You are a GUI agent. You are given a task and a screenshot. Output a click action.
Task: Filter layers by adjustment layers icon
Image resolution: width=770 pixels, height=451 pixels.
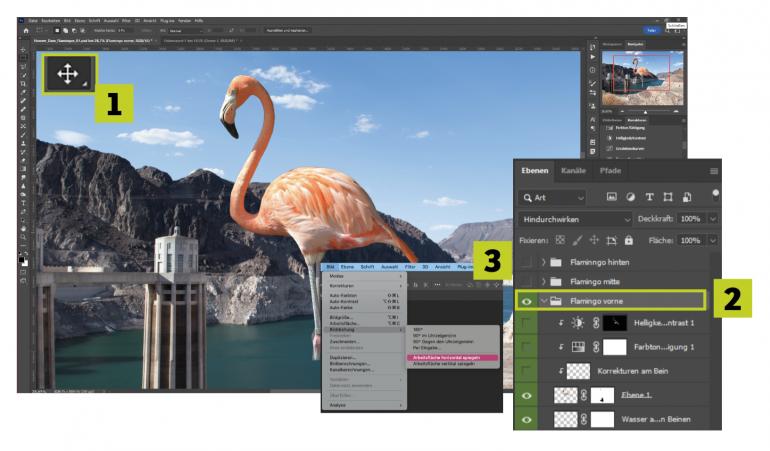point(631,197)
